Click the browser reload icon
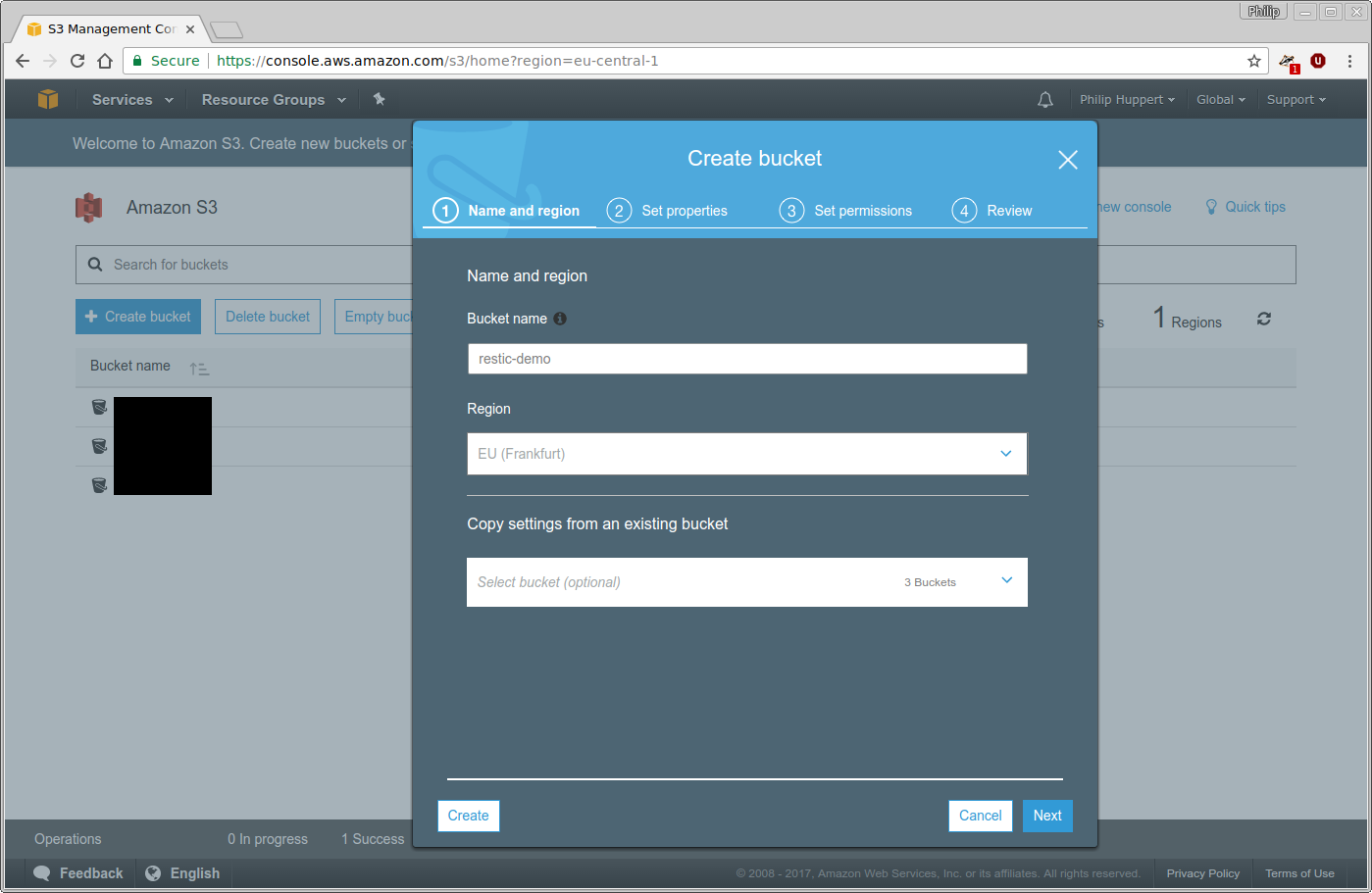The height and width of the screenshot is (893, 1372). [77, 61]
